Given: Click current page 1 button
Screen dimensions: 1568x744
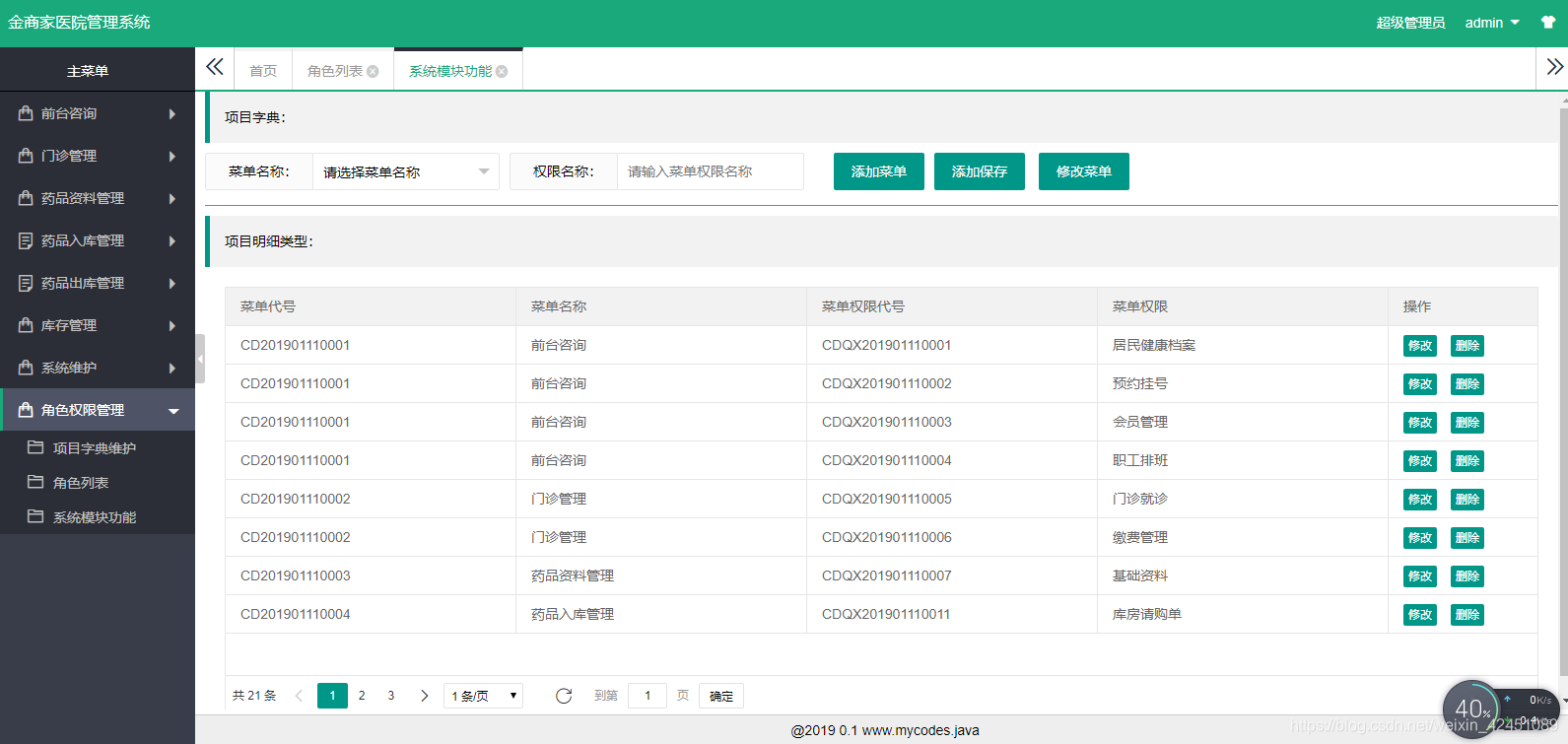Looking at the screenshot, I should tap(332, 696).
